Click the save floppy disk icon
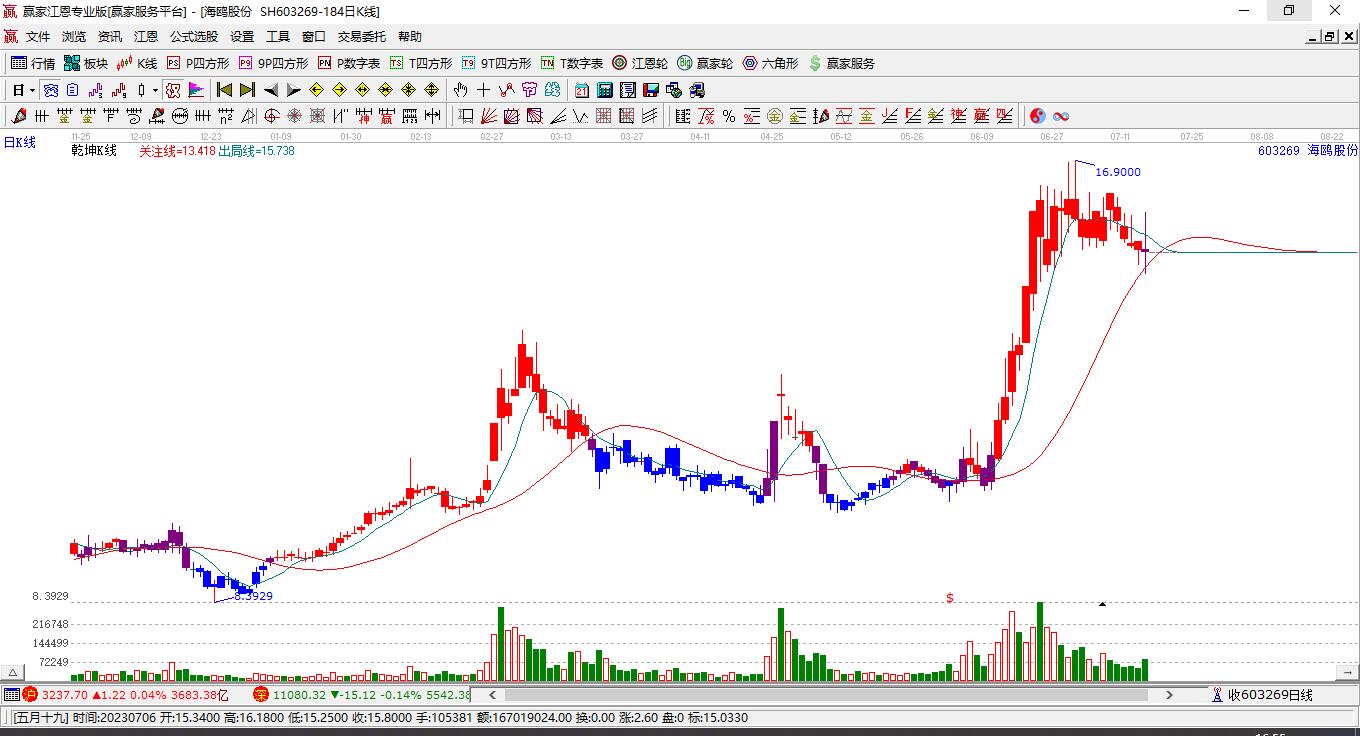The height and width of the screenshot is (736, 1360). [x=651, y=90]
